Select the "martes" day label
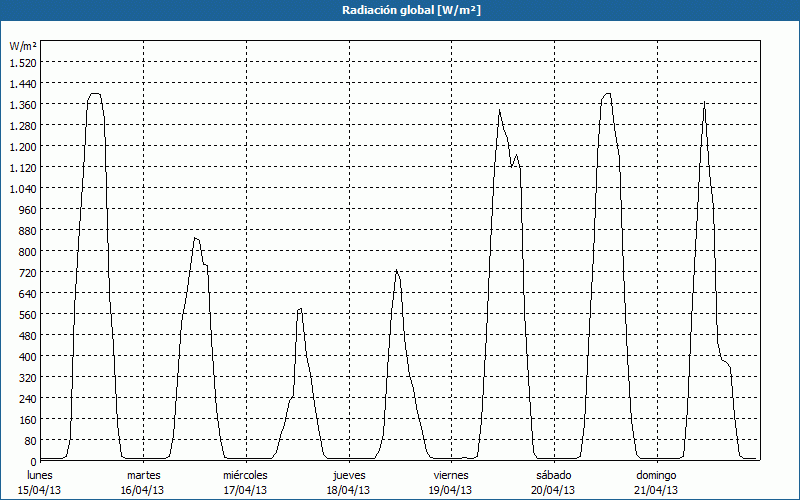This screenshot has height=500, width=800. 143,475
